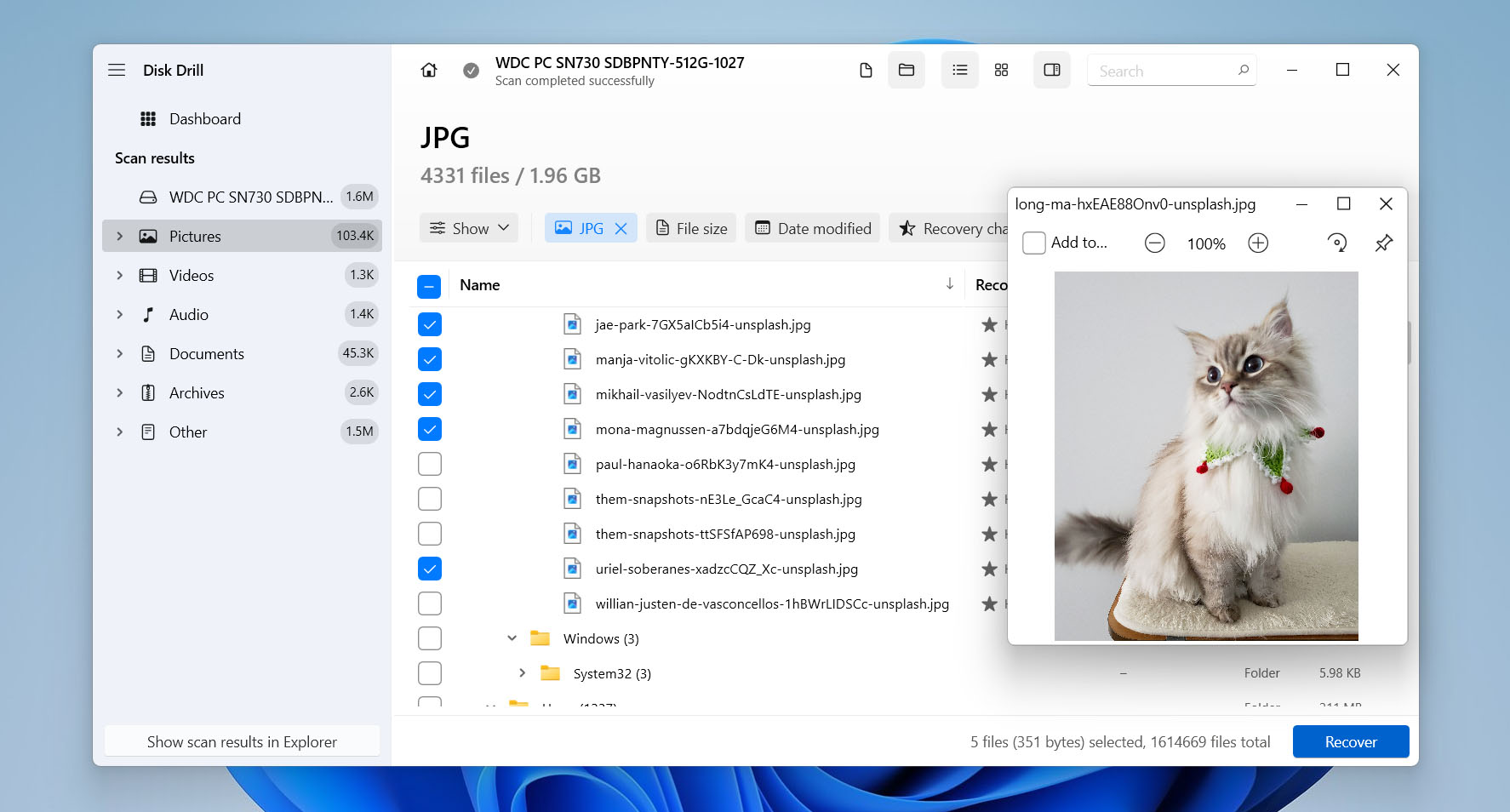Screen dimensions: 1510x812
Task: Open the hamburger menu beside Disk Drill
Action: click(x=117, y=70)
